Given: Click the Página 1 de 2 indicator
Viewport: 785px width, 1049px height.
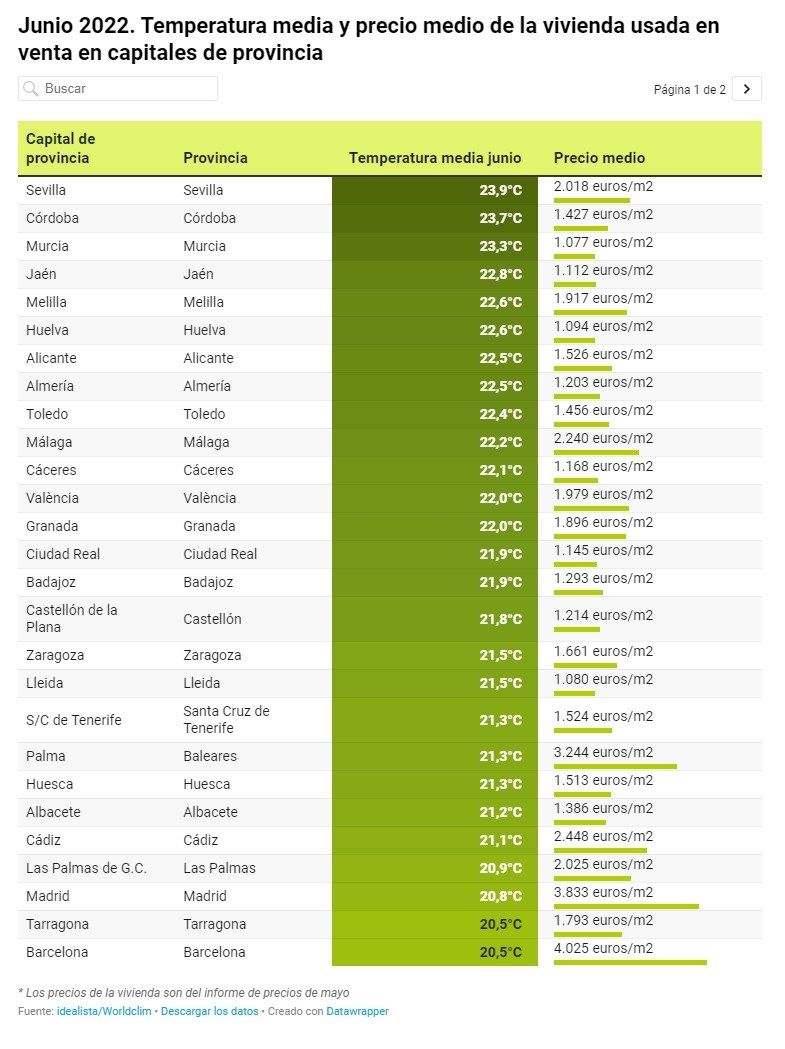Looking at the screenshot, I should click(x=689, y=90).
